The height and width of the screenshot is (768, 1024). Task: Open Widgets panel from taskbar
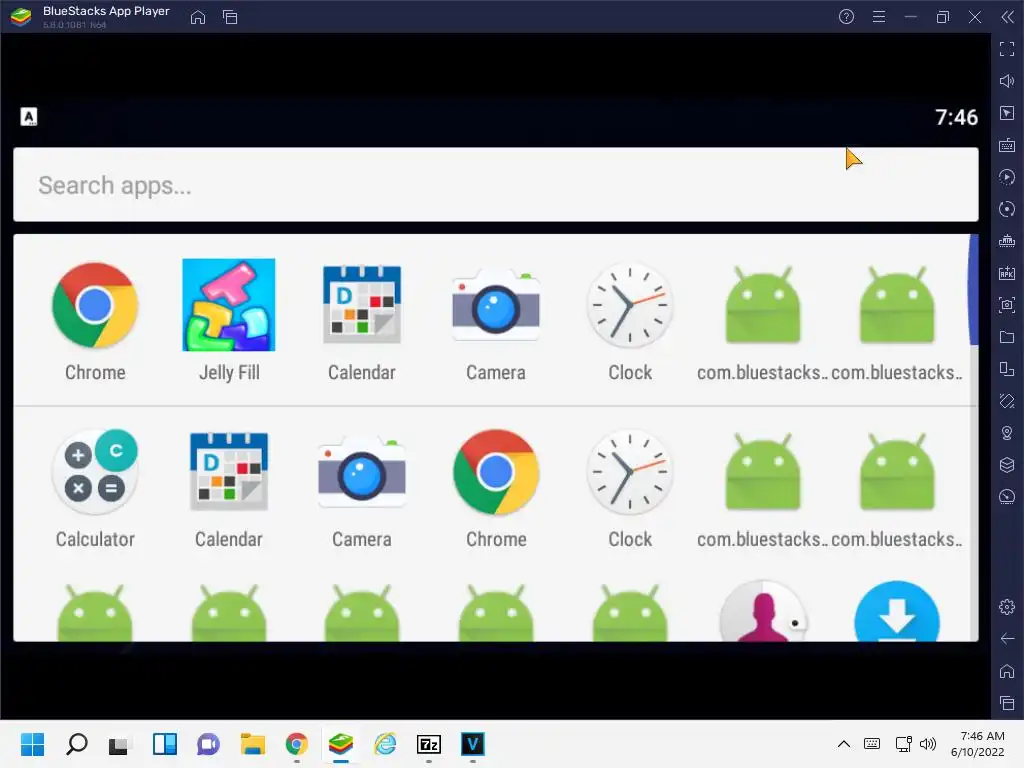point(165,744)
